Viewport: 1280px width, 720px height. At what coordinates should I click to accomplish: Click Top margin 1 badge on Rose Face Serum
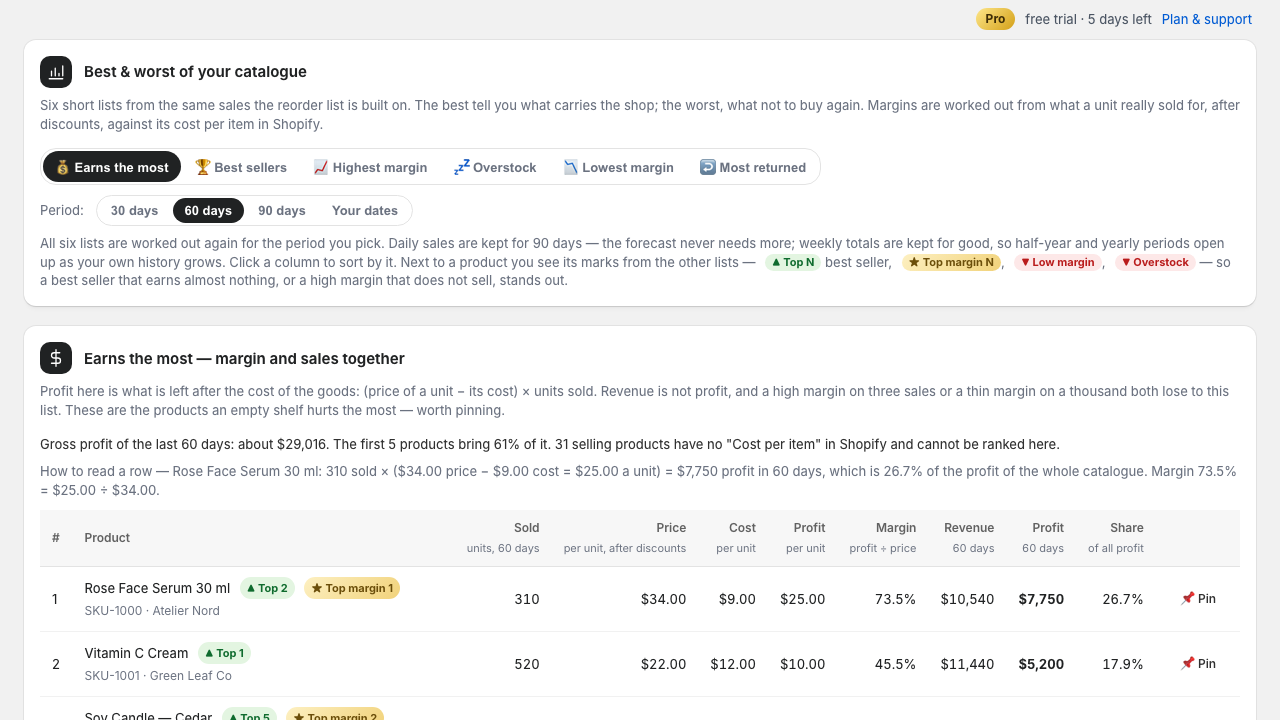(x=352, y=588)
